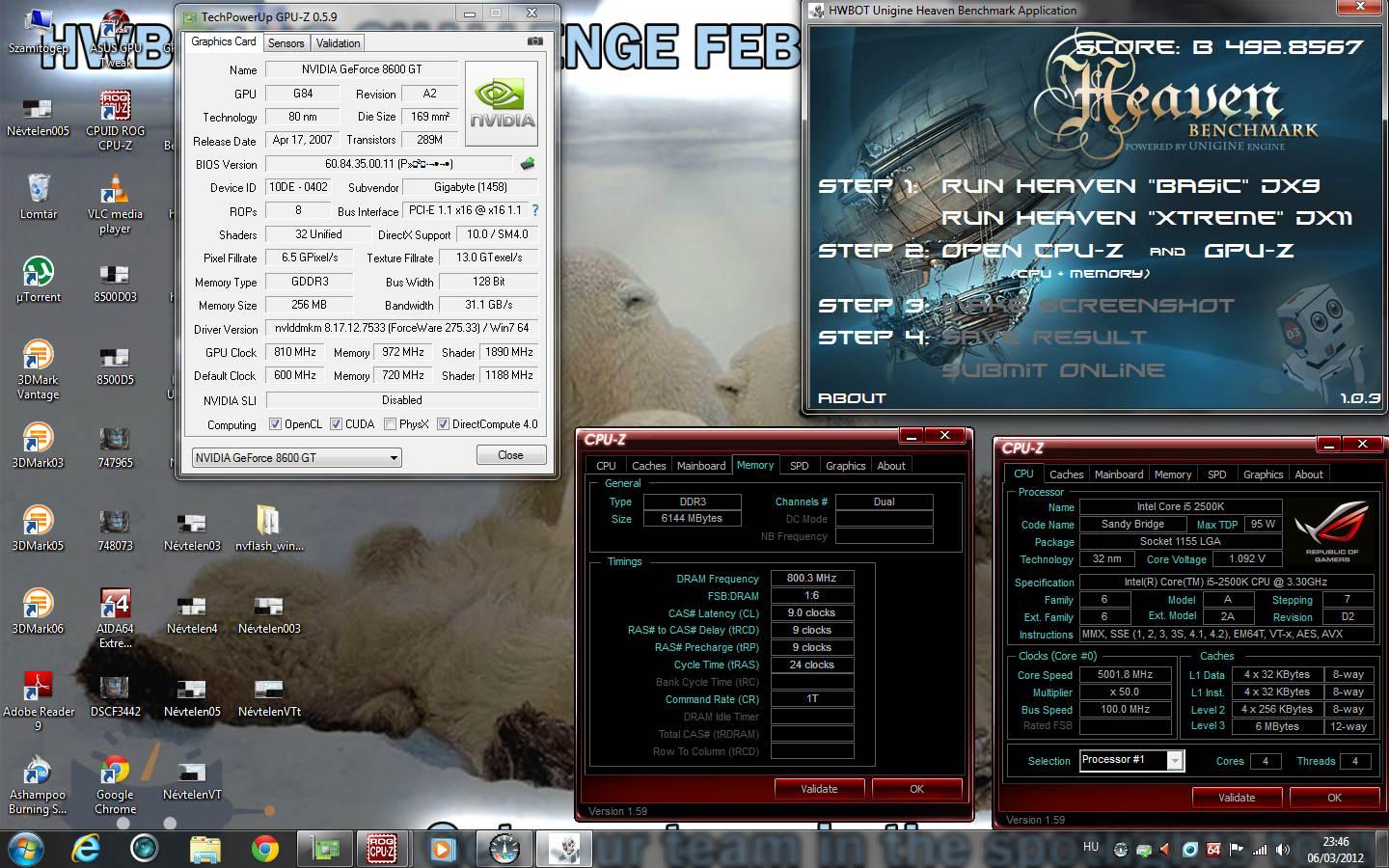Screen dimensions: 1389x868
Task: Open the Caches tab in right CPU-Z window
Action: 1066,474
